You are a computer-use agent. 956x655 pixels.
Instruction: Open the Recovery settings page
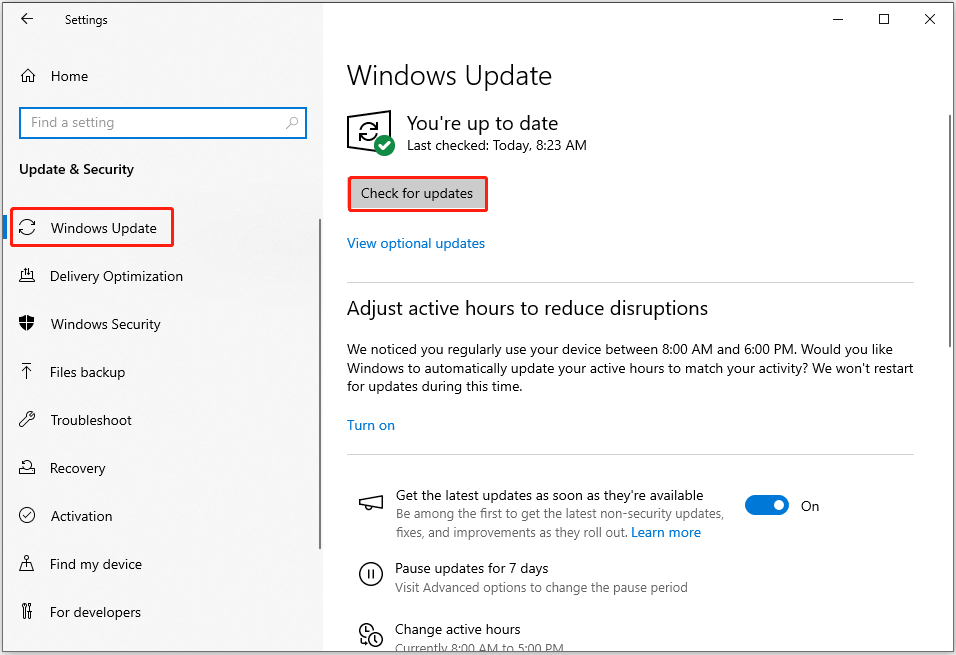pyautogui.click(x=77, y=468)
